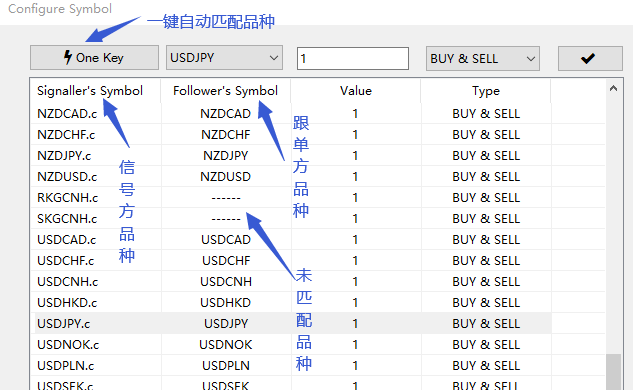Select the USDHKD.c row
This screenshot has width=633, height=390.
pos(291,302)
